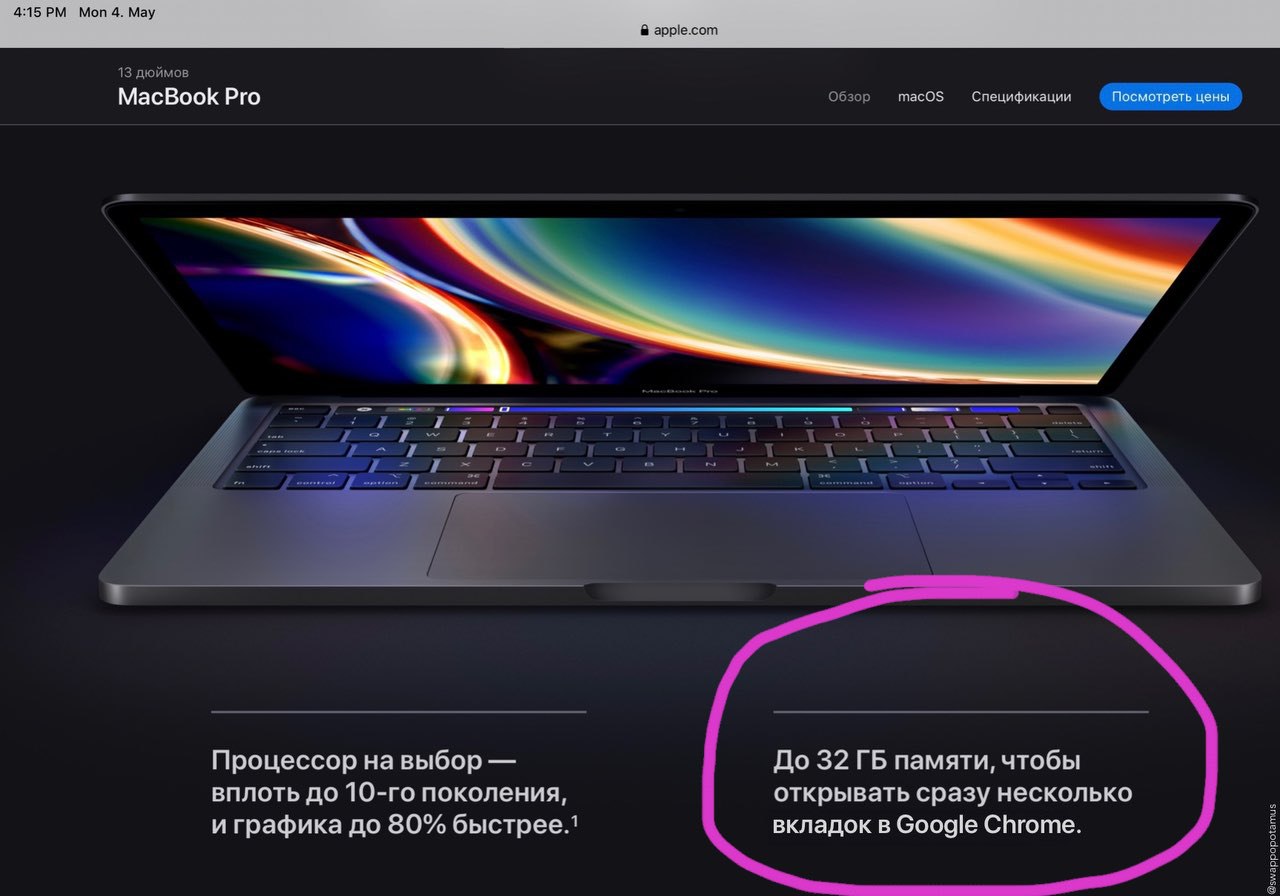Click the MacBook Pro page title
This screenshot has height=896, width=1280.
(x=189, y=97)
